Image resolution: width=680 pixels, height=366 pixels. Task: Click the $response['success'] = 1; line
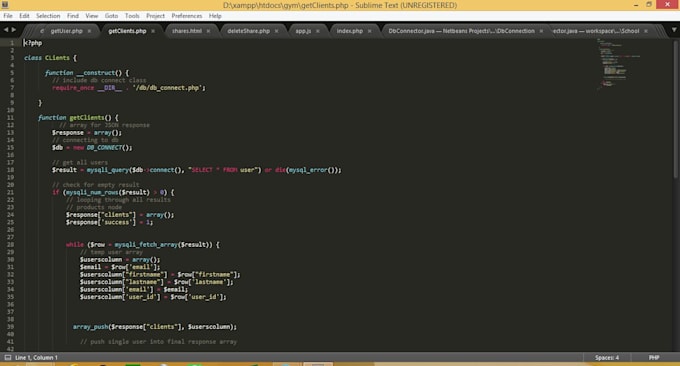[x=109, y=222]
